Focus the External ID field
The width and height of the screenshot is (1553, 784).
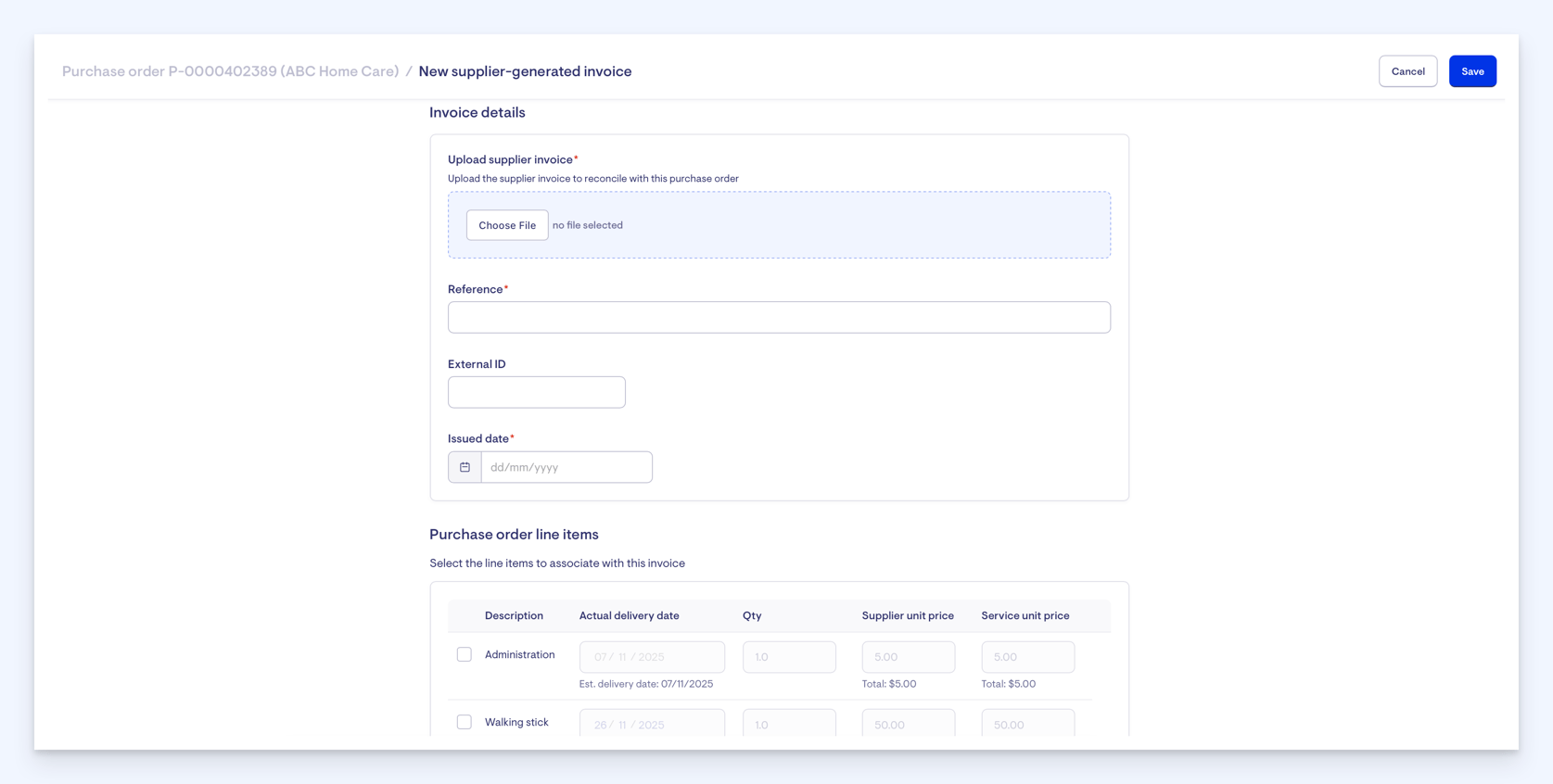pyautogui.click(x=537, y=392)
